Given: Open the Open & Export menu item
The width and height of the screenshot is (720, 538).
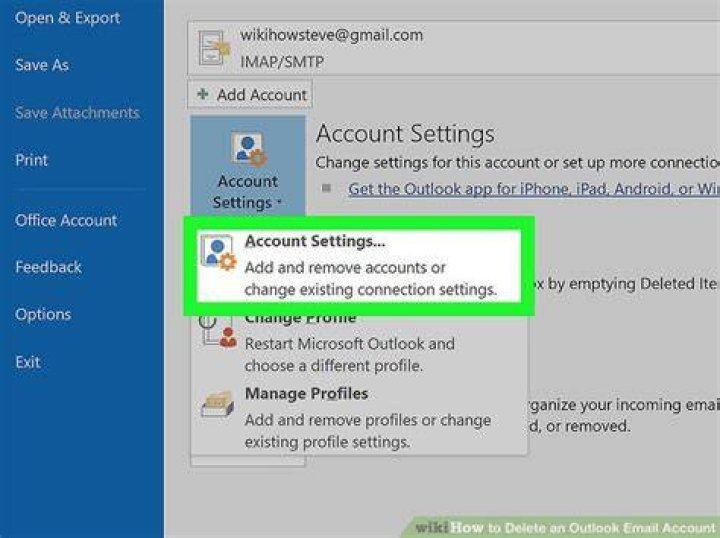Looking at the screenshot, I should point(67,18).
